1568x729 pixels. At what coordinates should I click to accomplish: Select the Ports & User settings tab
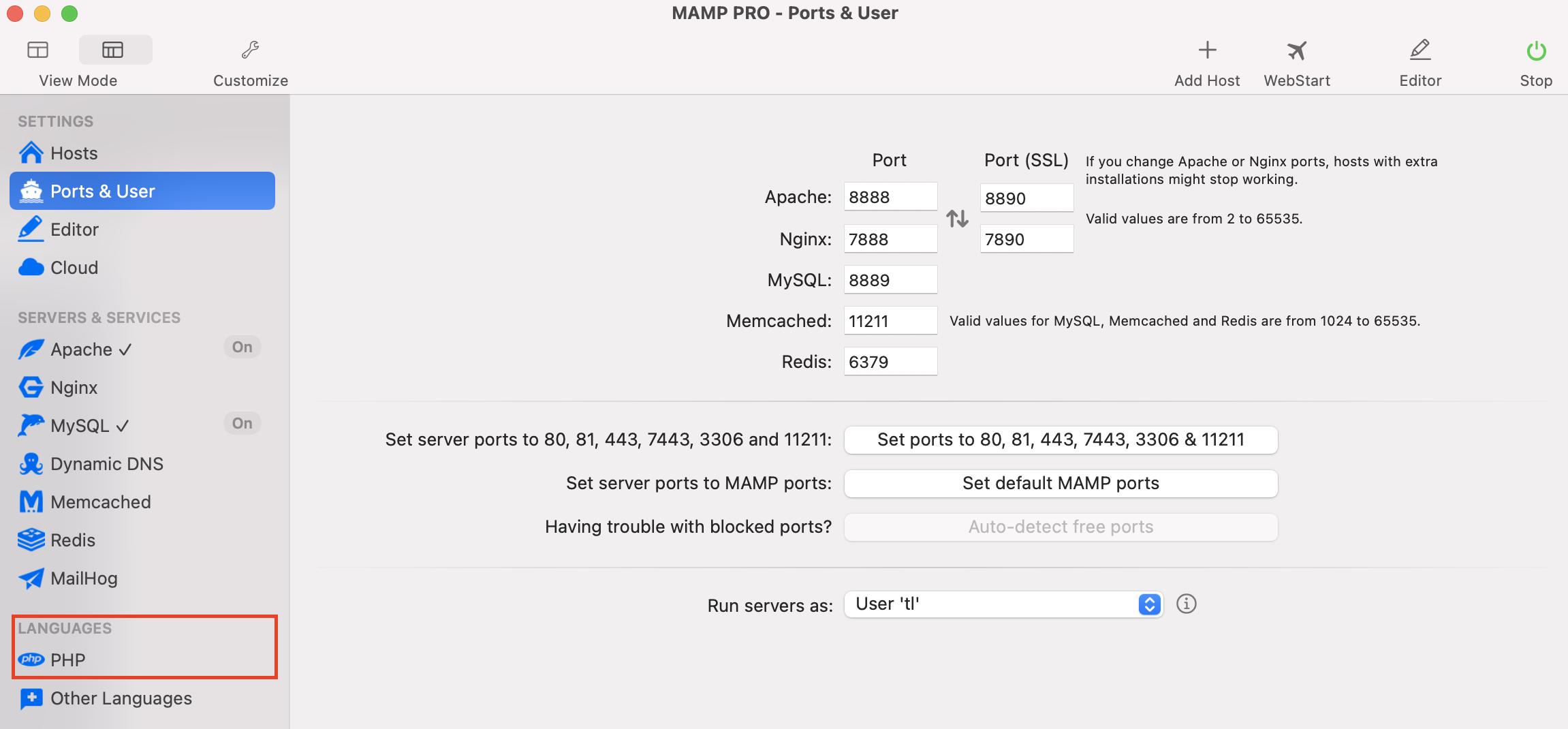pyautogui.click(x=102, y=191)
